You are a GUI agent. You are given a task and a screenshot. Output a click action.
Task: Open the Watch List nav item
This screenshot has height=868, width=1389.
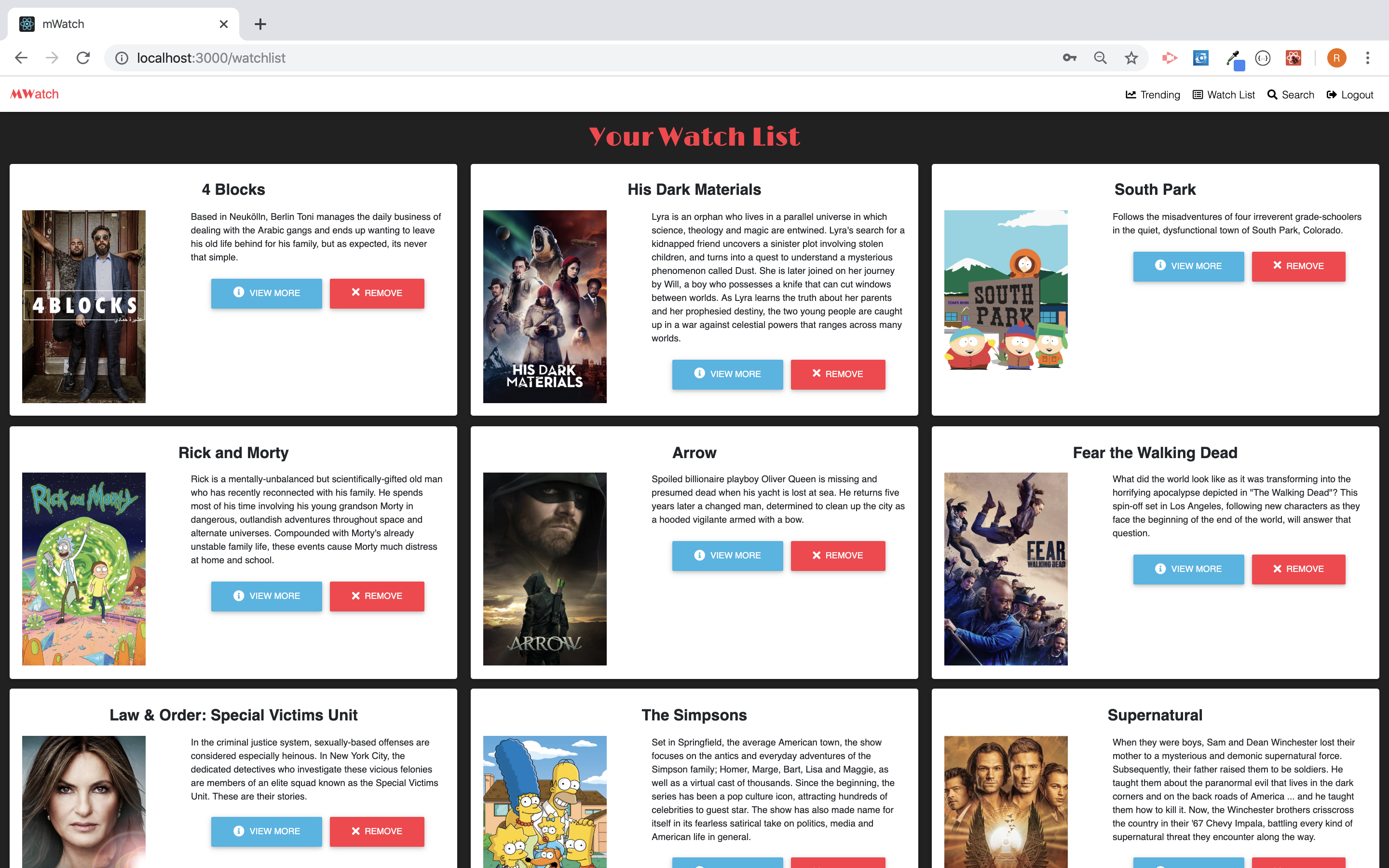click(x=1224, y=95)
